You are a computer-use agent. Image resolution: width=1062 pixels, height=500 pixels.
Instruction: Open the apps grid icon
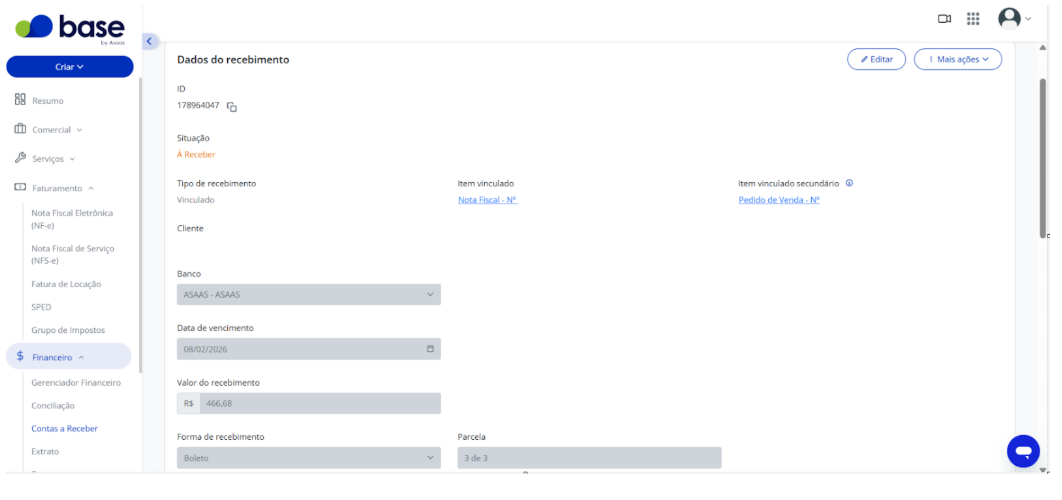click(x=973, y=19)
